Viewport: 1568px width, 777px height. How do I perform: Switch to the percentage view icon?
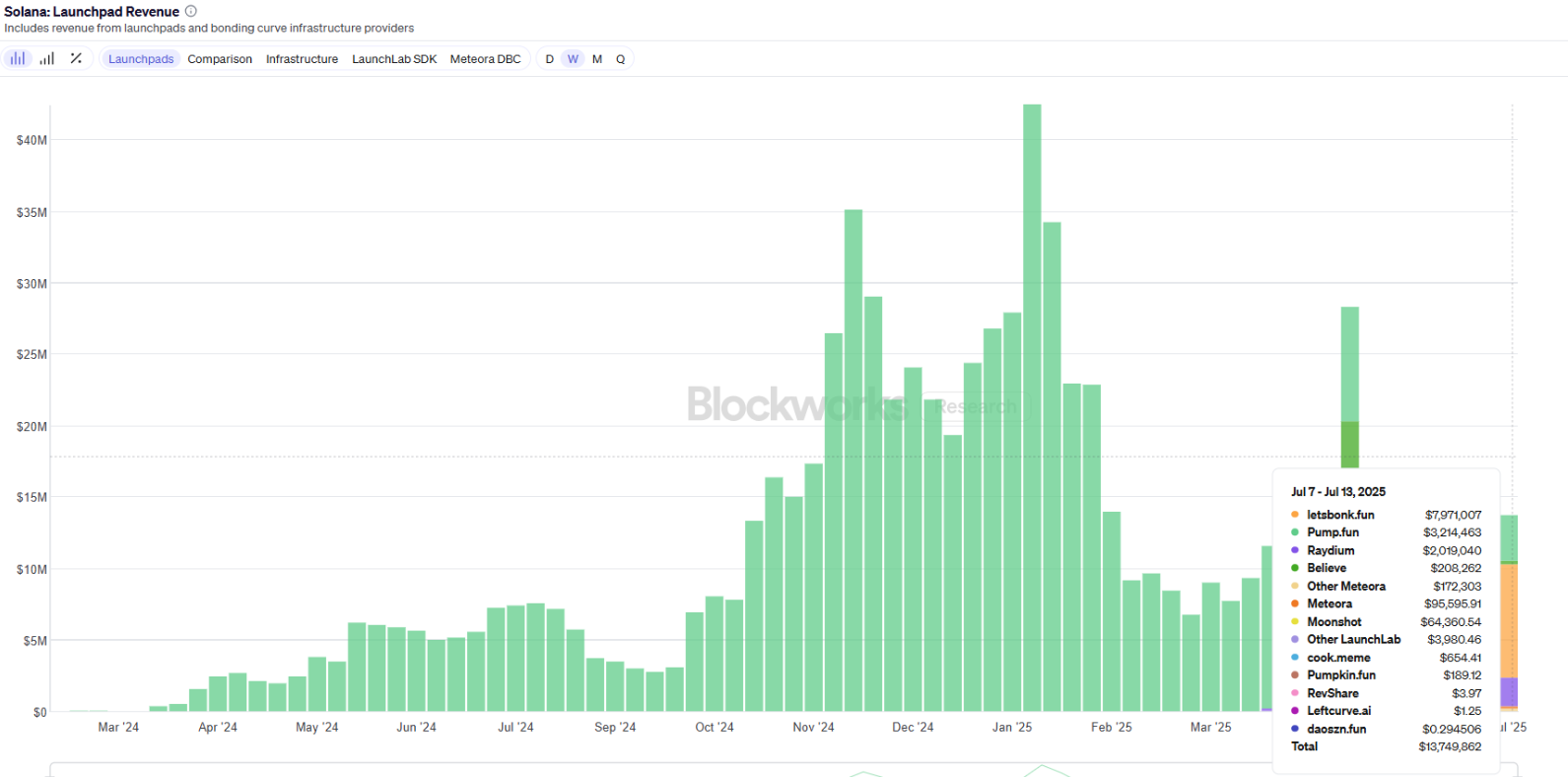coord(76,58)
